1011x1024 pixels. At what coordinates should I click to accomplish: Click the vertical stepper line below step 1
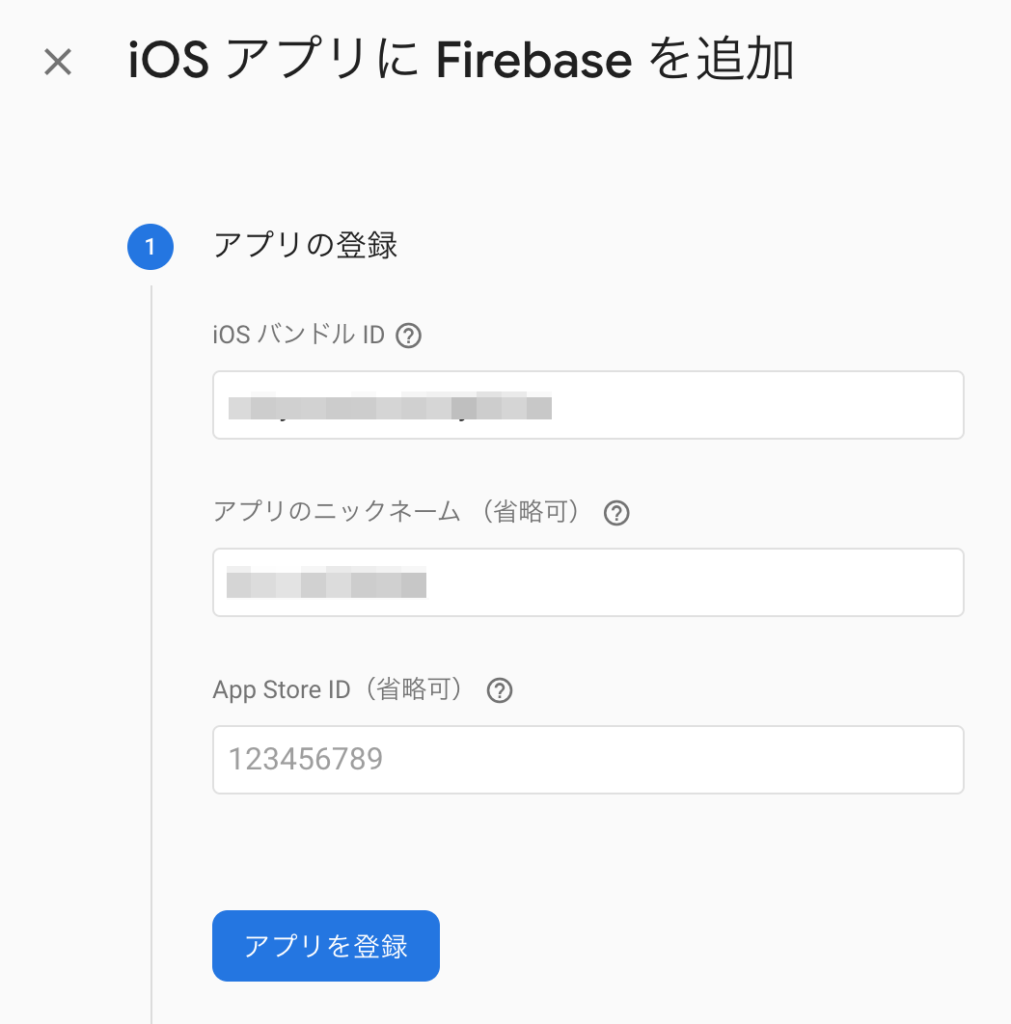pos(152,653)
